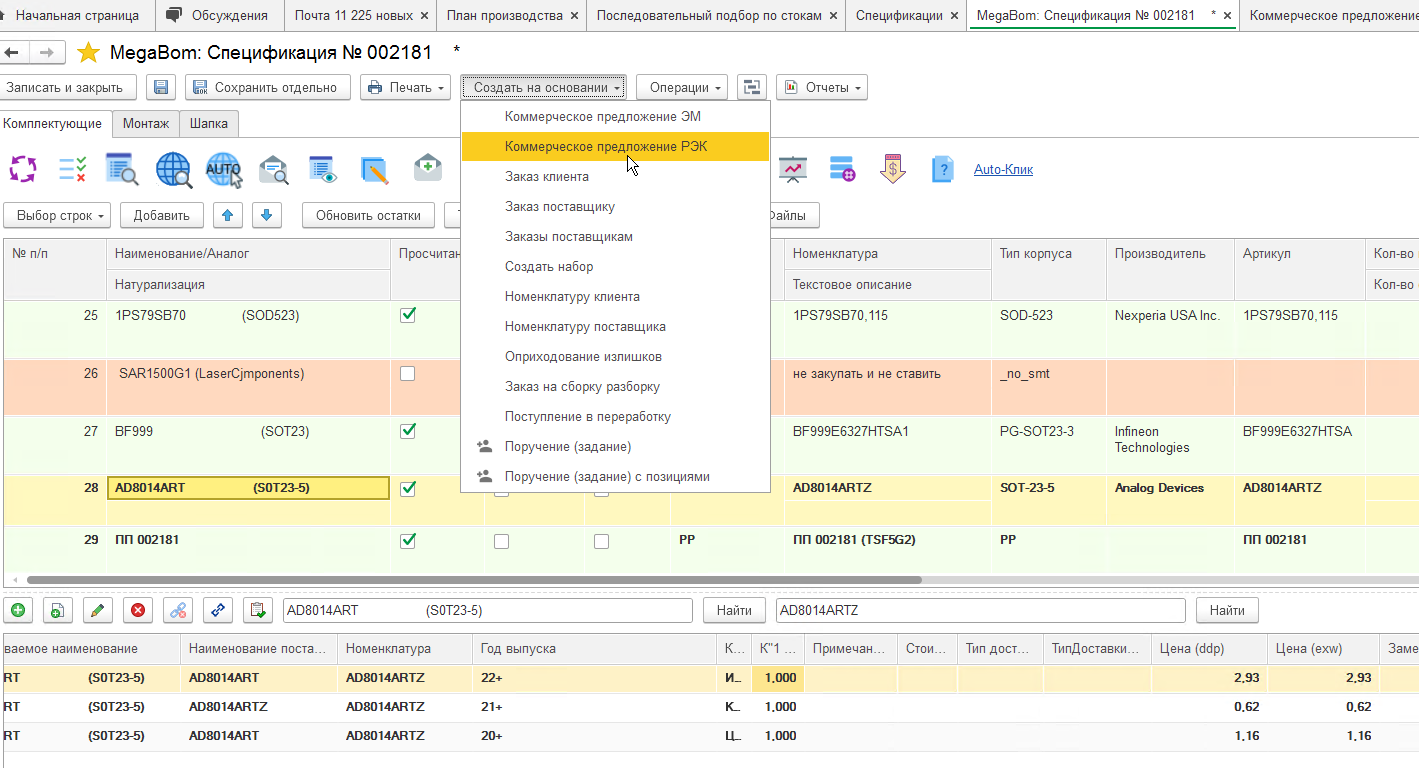Click the globe search icon
The image size is (1419, 768).
point(173,170)
